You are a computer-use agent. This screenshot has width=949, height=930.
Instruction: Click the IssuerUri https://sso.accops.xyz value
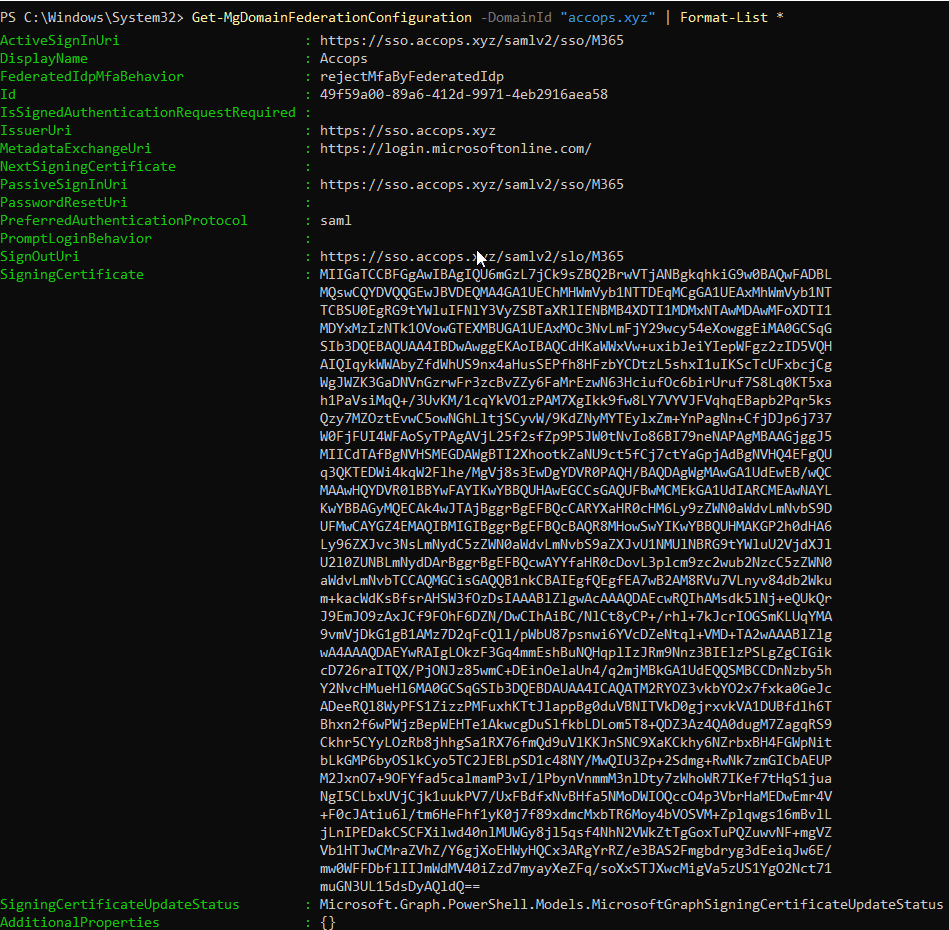(x=407, y=131)
